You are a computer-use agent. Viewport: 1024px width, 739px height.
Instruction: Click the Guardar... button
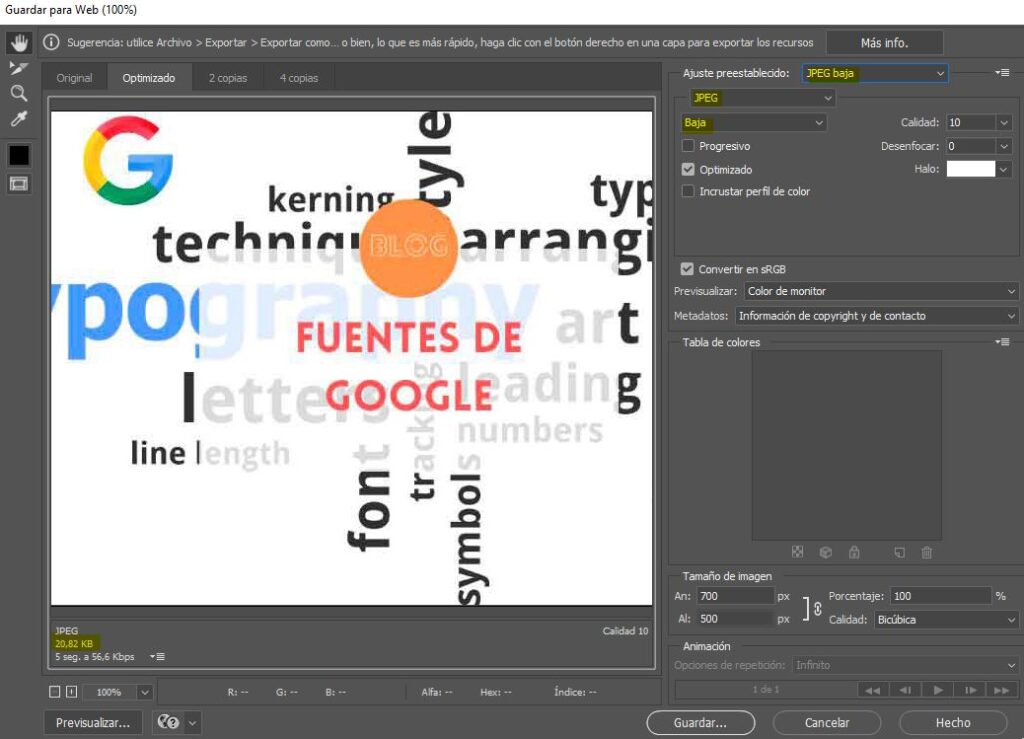click(x=700, y=723)
